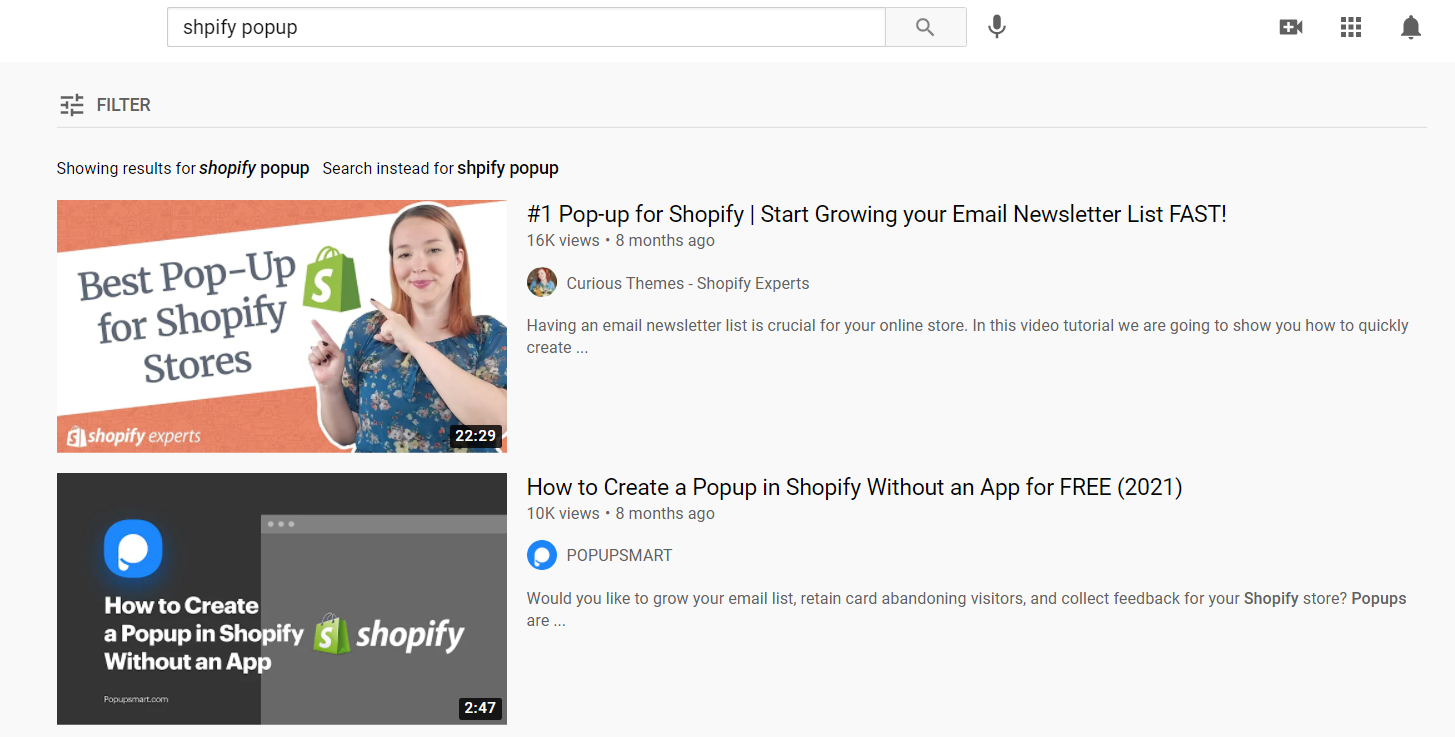Start voice search with microphone icon
The width and height of the screenshot is (1455, 737).
click(996, 27)
